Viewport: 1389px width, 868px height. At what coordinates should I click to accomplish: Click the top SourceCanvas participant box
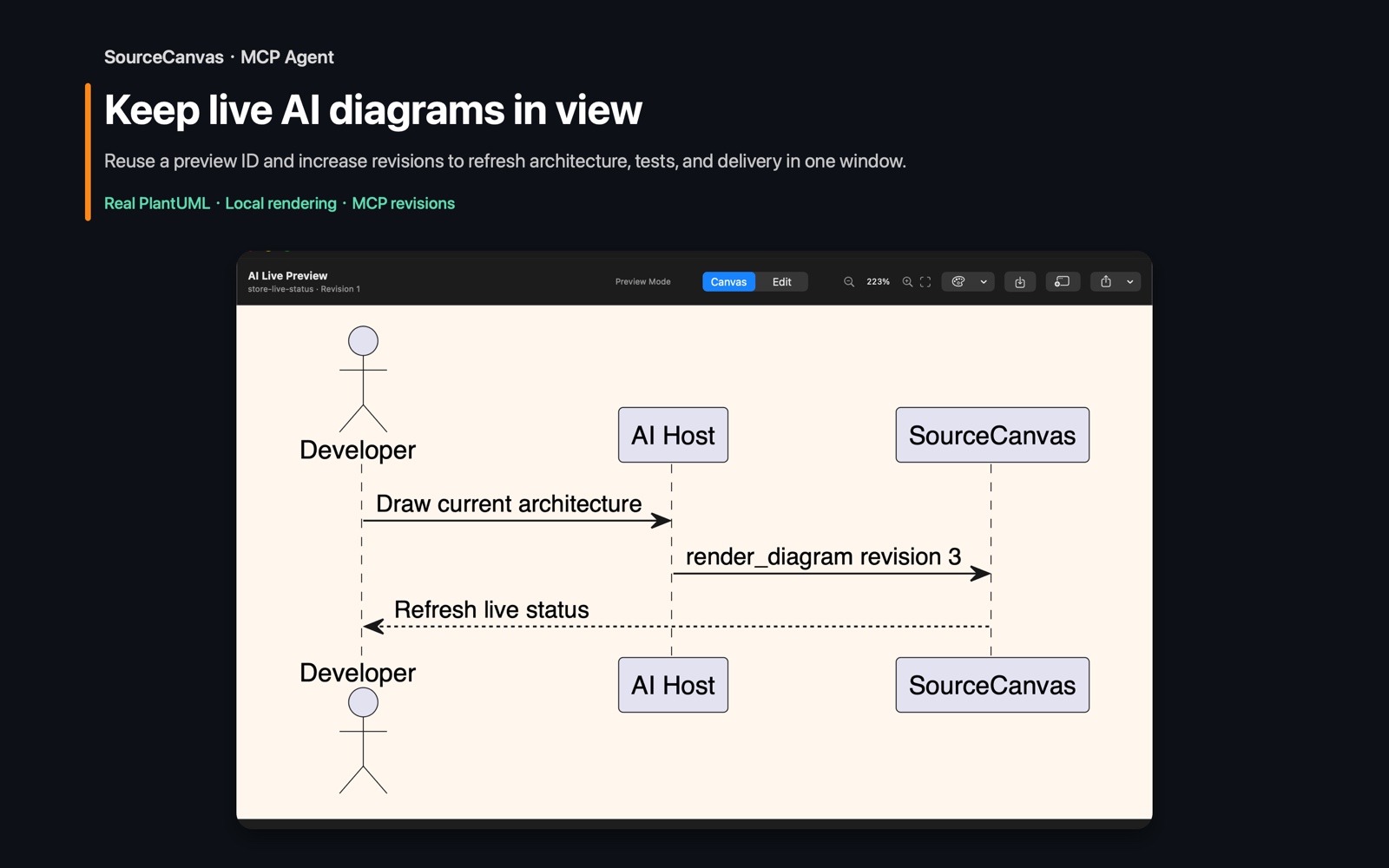click(x=992, y=435)
